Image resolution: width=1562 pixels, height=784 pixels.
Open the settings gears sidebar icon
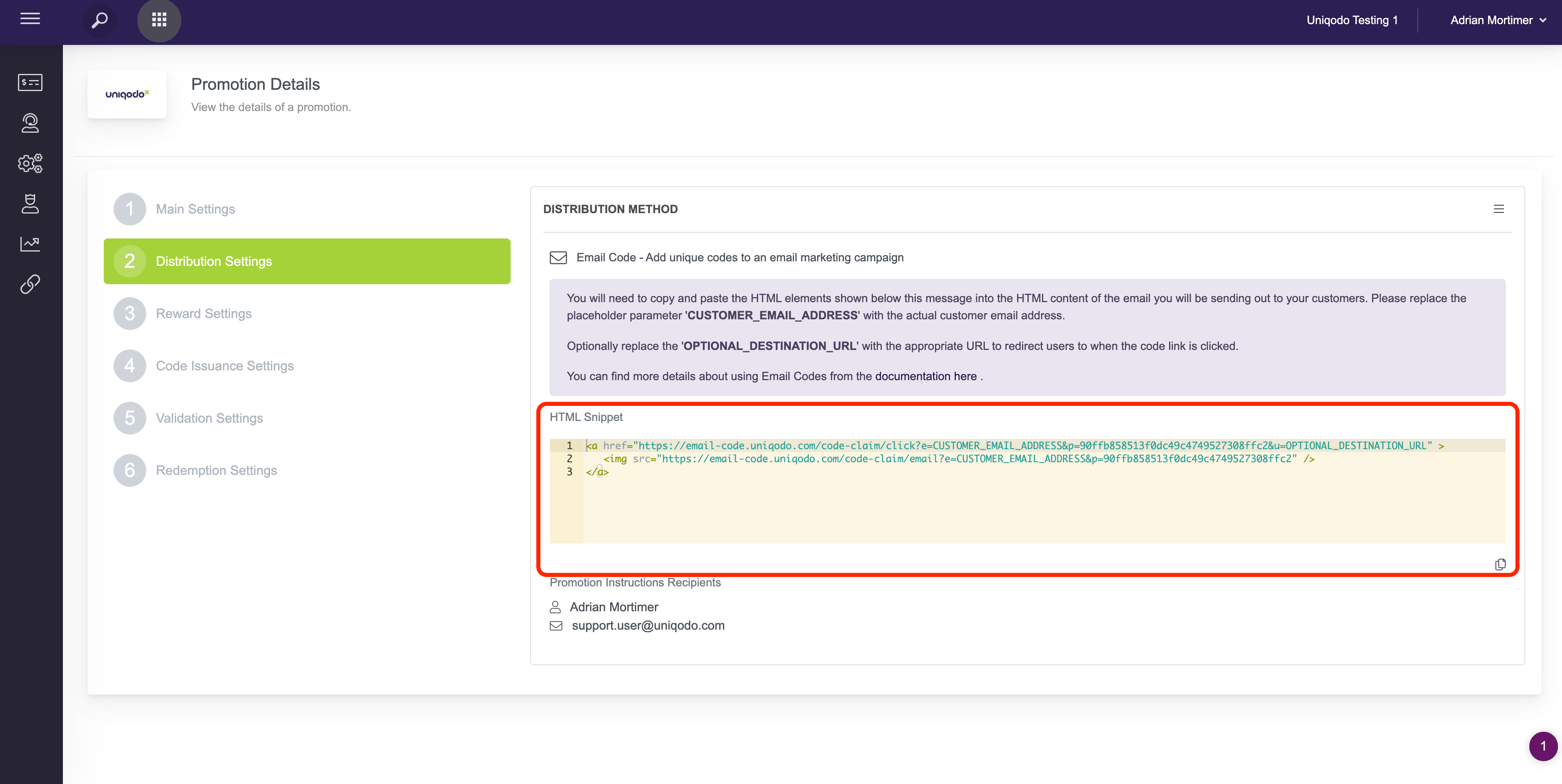(30, 163)
